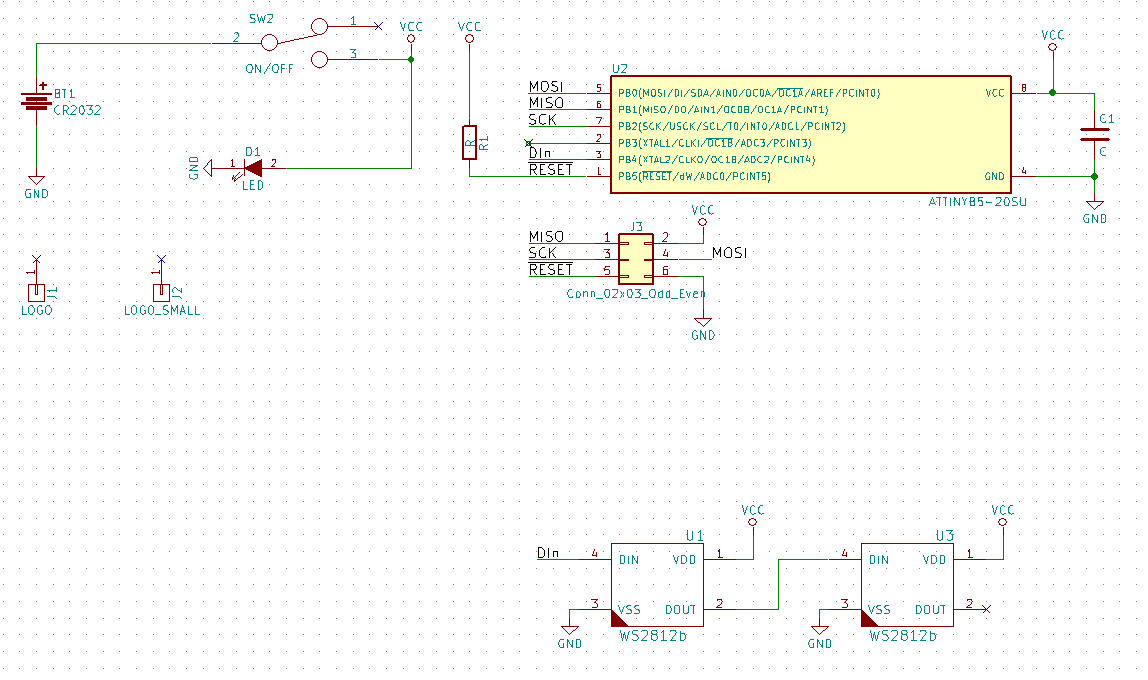Select the DIn net label at U1

(548, 553)
